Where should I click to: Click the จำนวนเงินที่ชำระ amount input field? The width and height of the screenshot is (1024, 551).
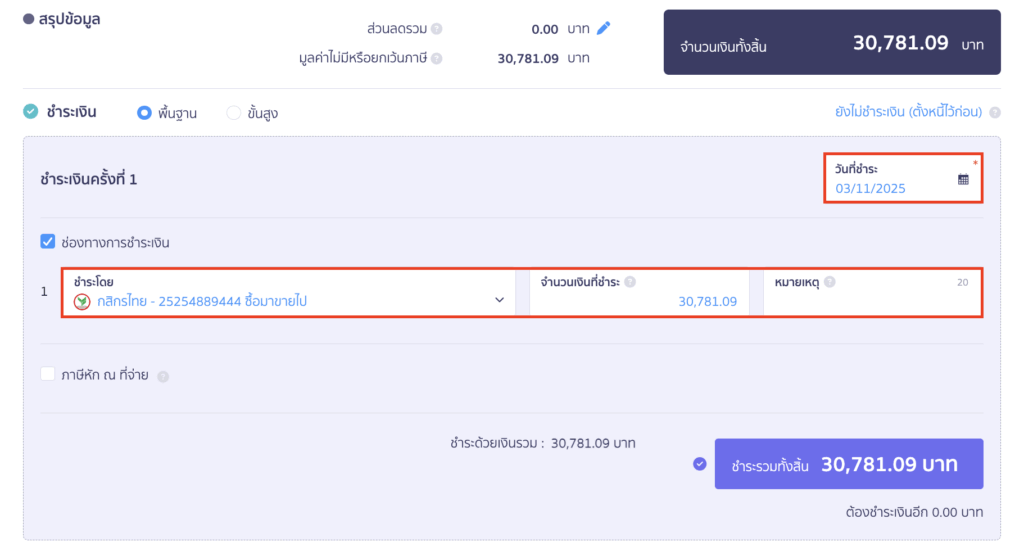640,301
